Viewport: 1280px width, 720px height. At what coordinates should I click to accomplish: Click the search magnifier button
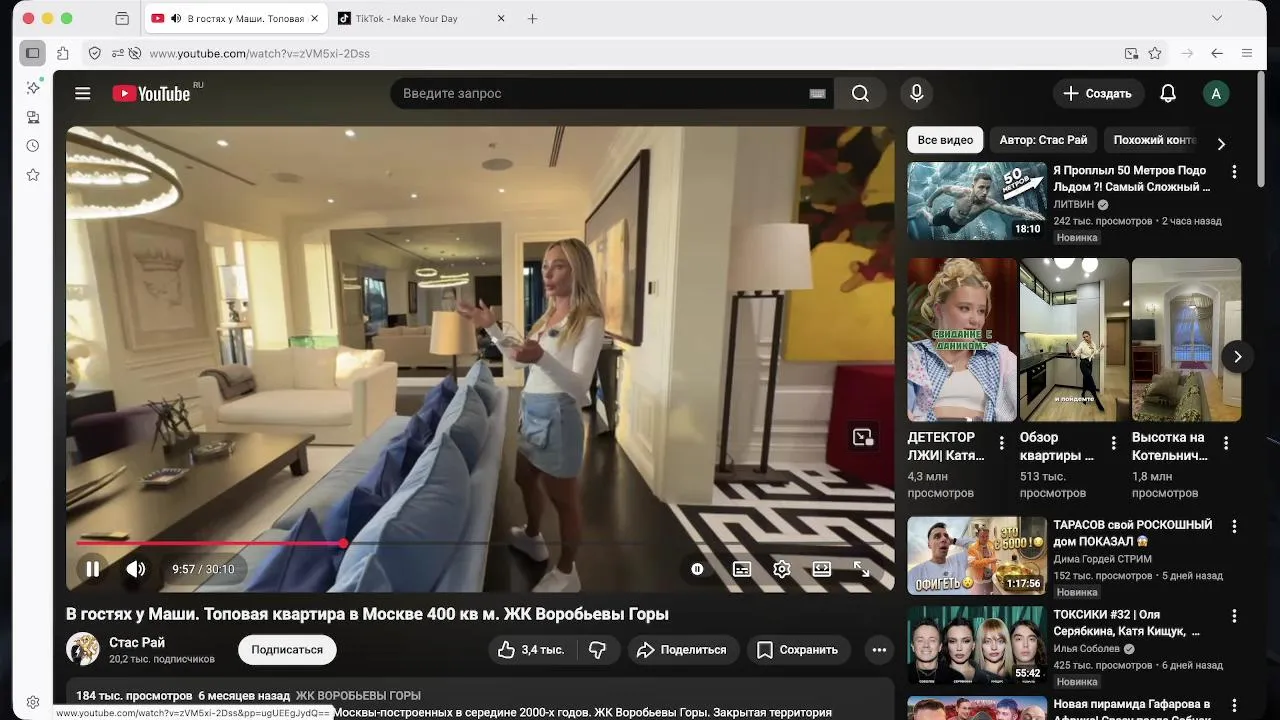[860, 93]
